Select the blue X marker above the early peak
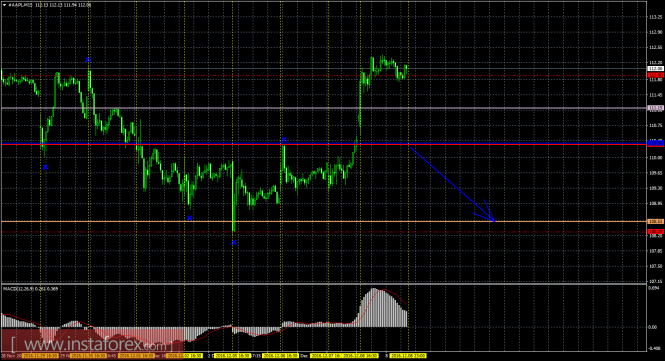Image resolution: width=665 pixels, height=361 pixels. 88,60
